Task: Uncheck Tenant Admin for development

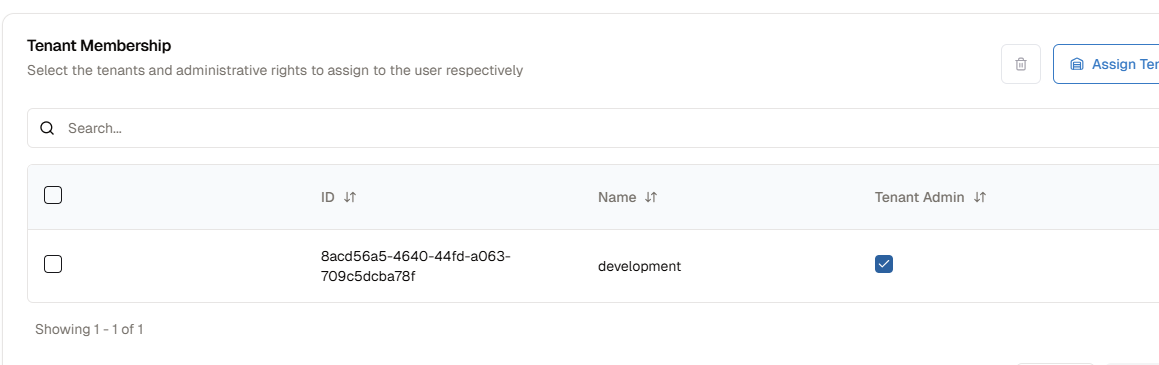Action: tap(883, 264)
